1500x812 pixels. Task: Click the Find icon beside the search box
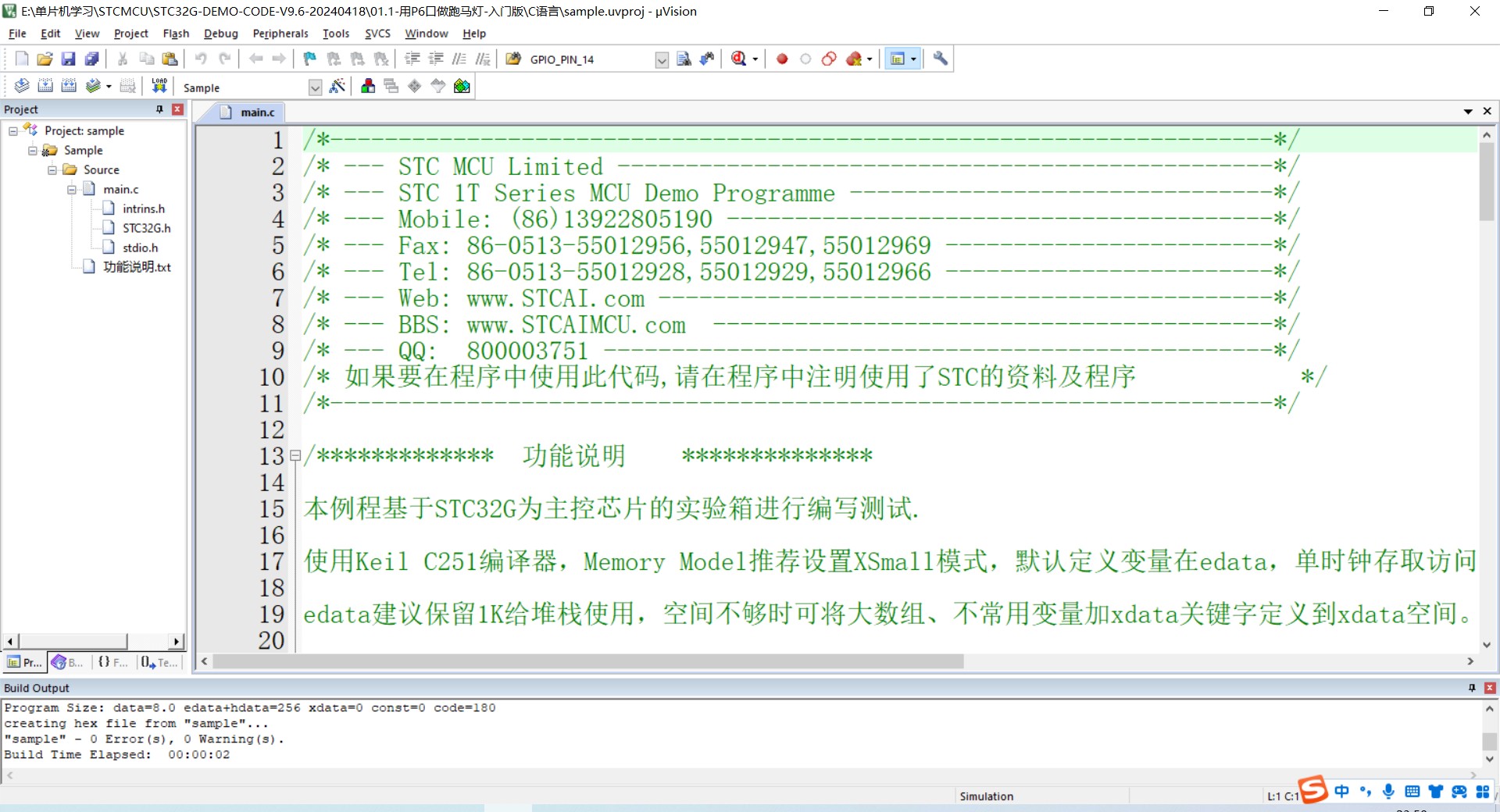[x=684, y=59]
